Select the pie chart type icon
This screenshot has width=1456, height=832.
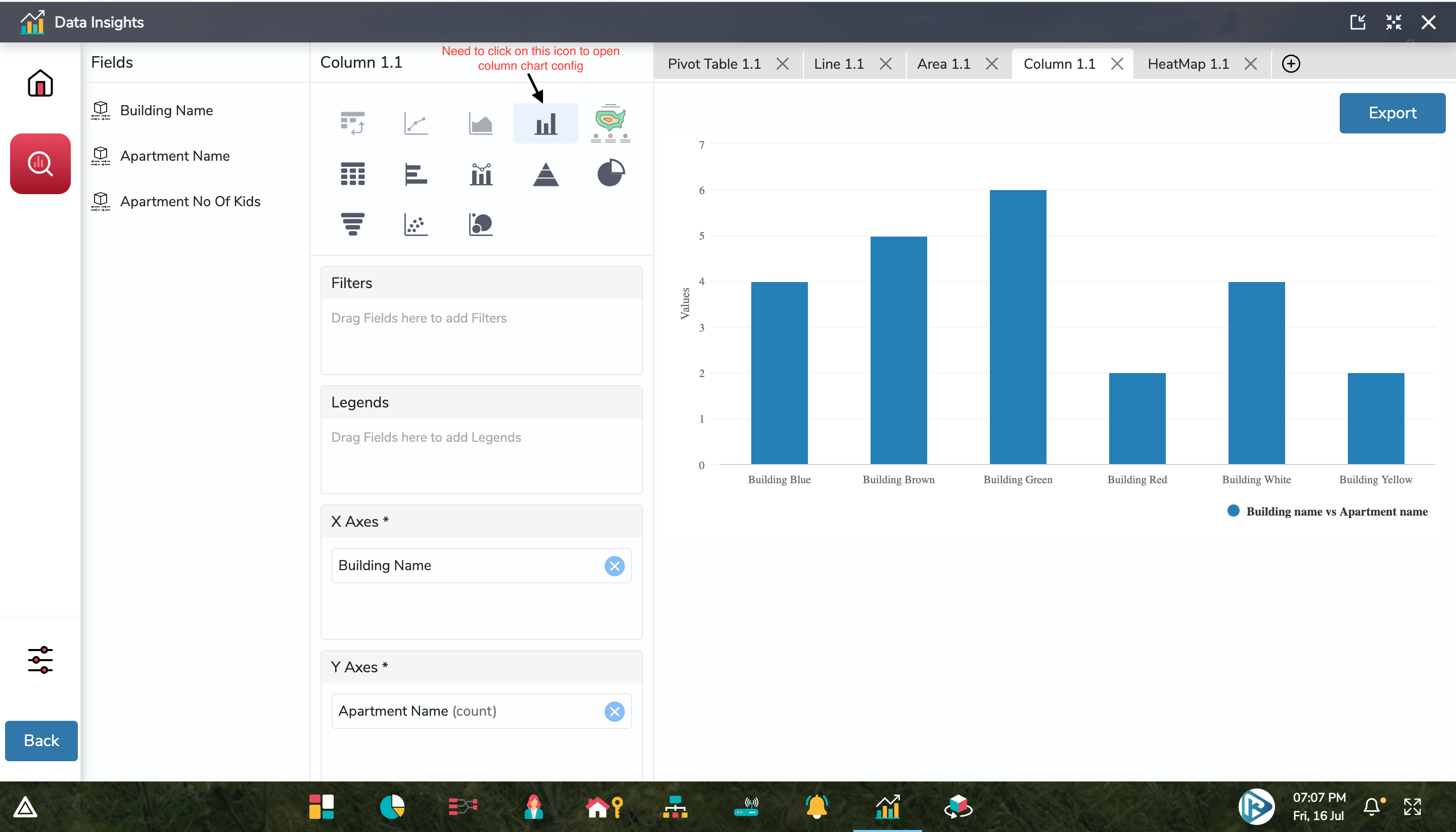(x=610, y=173)
